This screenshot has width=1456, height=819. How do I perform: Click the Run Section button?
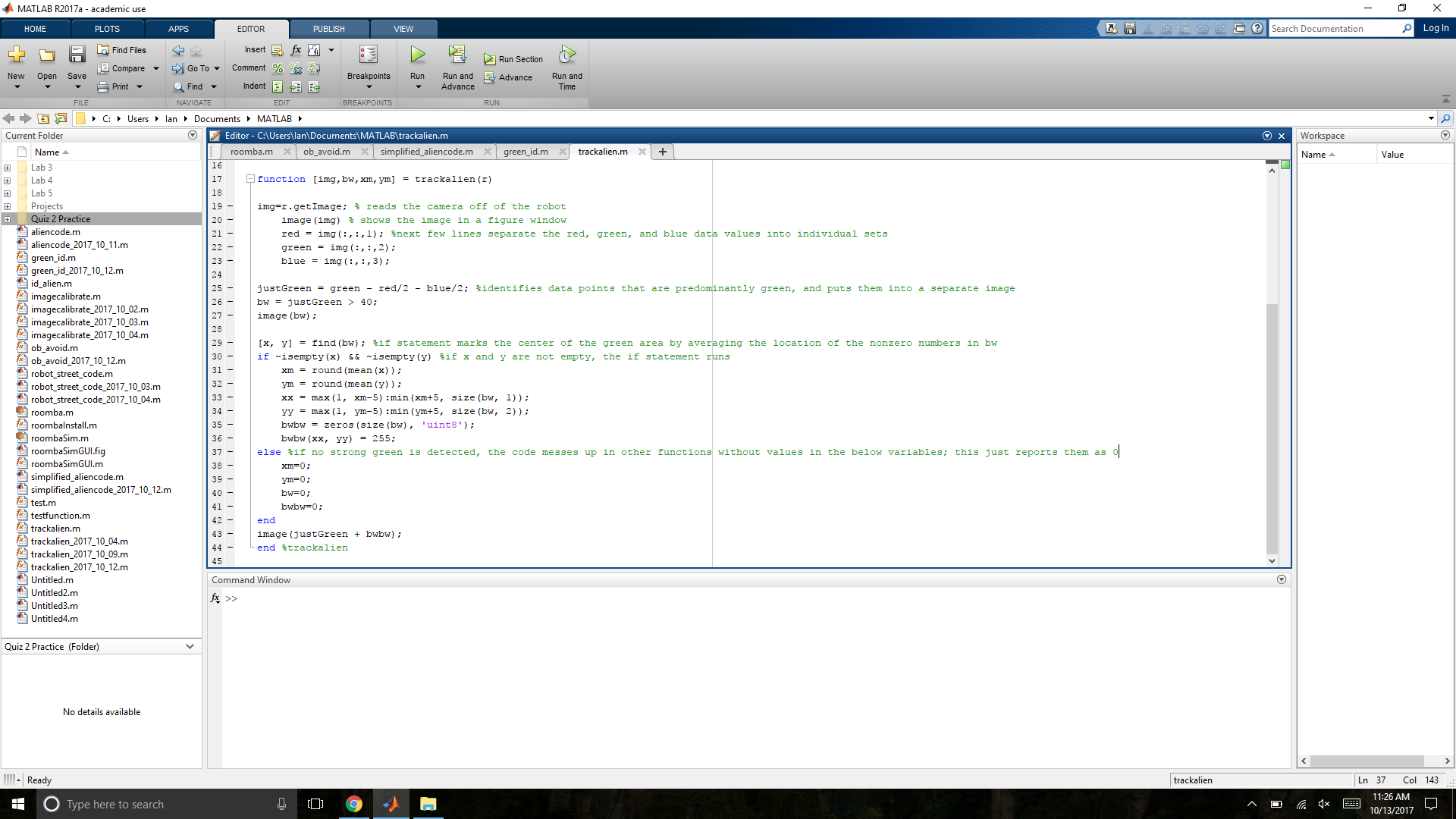pyautogui.click(x=520, y=59)
